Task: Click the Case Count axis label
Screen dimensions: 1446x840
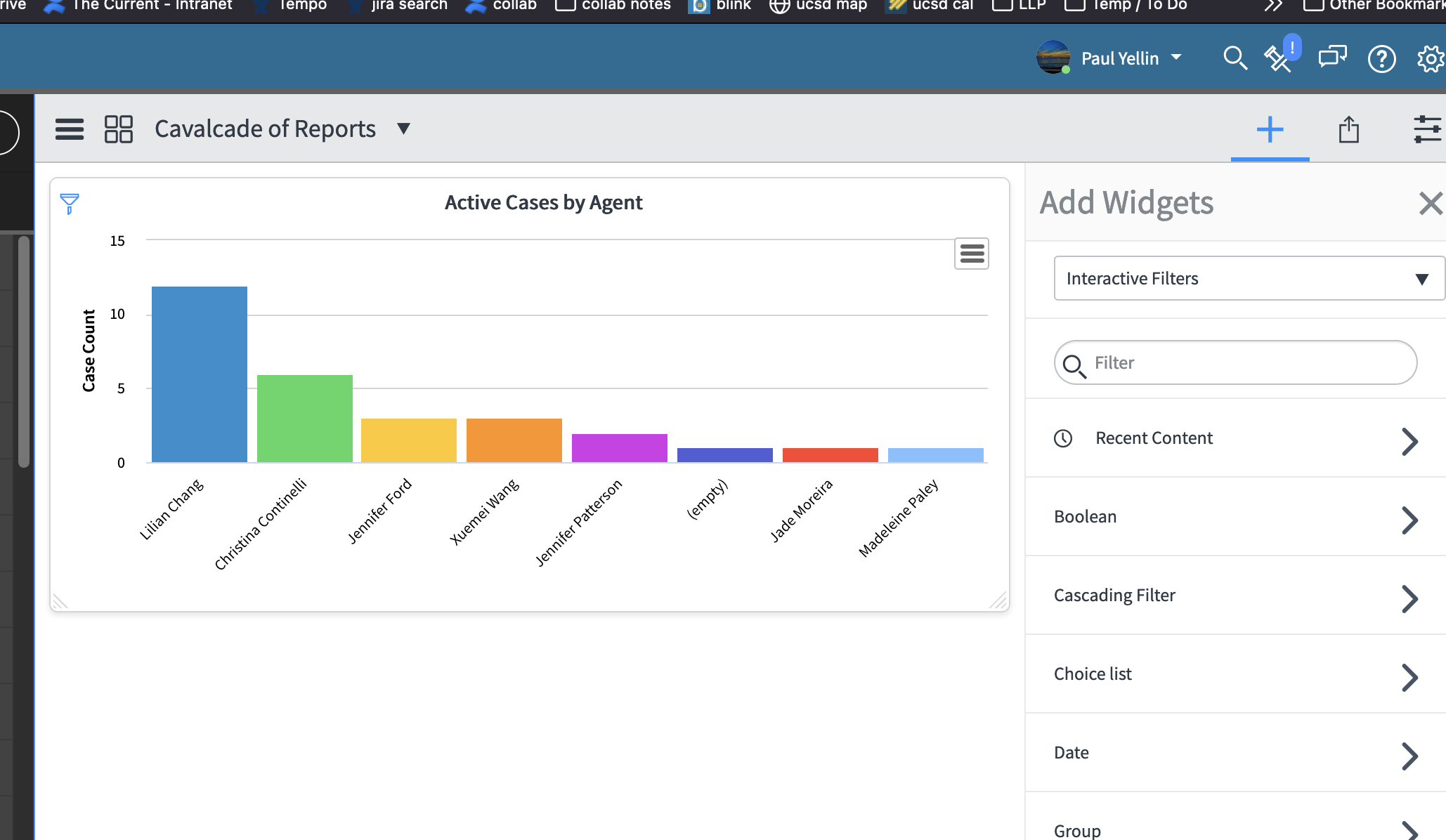Action: pyautogui.click(x=89, y=350)
